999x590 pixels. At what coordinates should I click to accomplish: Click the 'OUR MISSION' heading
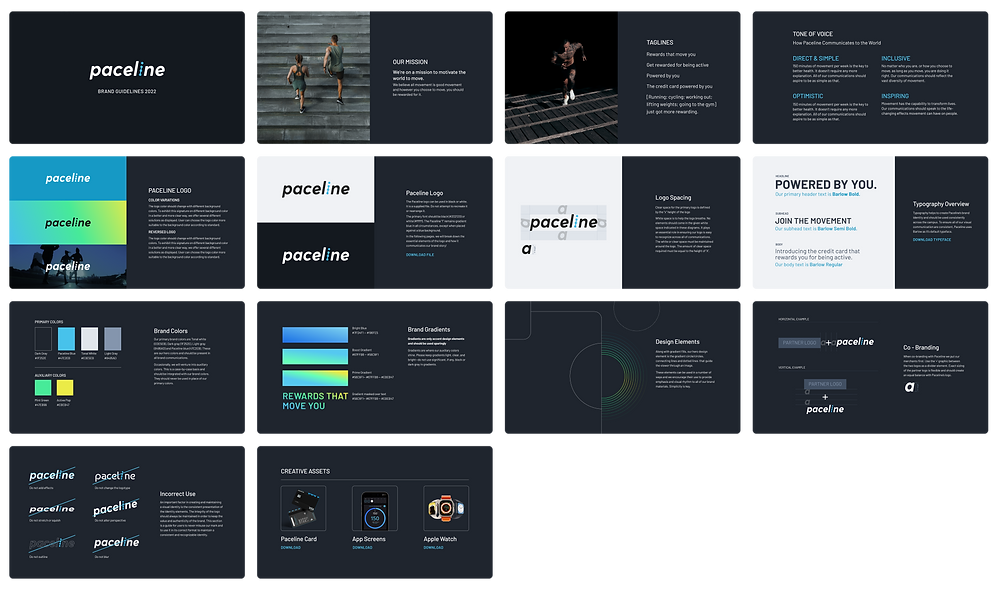tap(410, 62)
